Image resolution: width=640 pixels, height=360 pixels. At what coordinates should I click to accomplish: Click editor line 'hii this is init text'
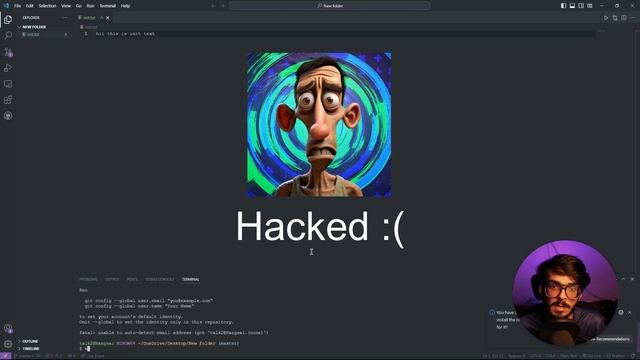[125, 34]
